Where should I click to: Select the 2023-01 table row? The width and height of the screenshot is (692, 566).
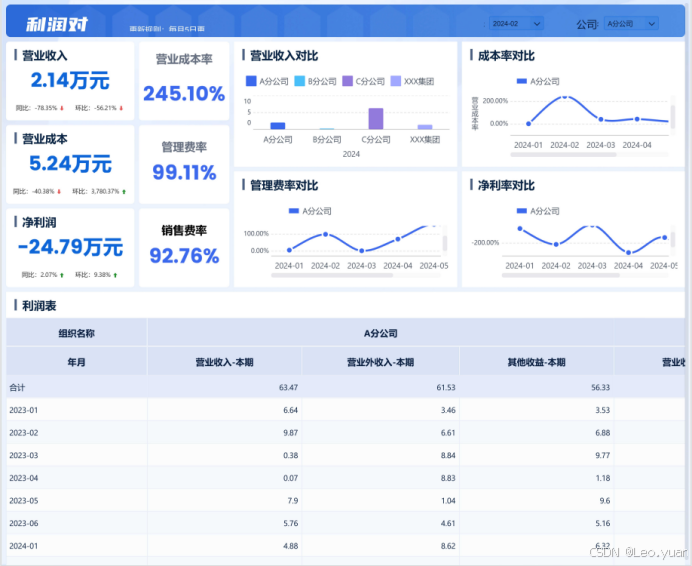346,410
